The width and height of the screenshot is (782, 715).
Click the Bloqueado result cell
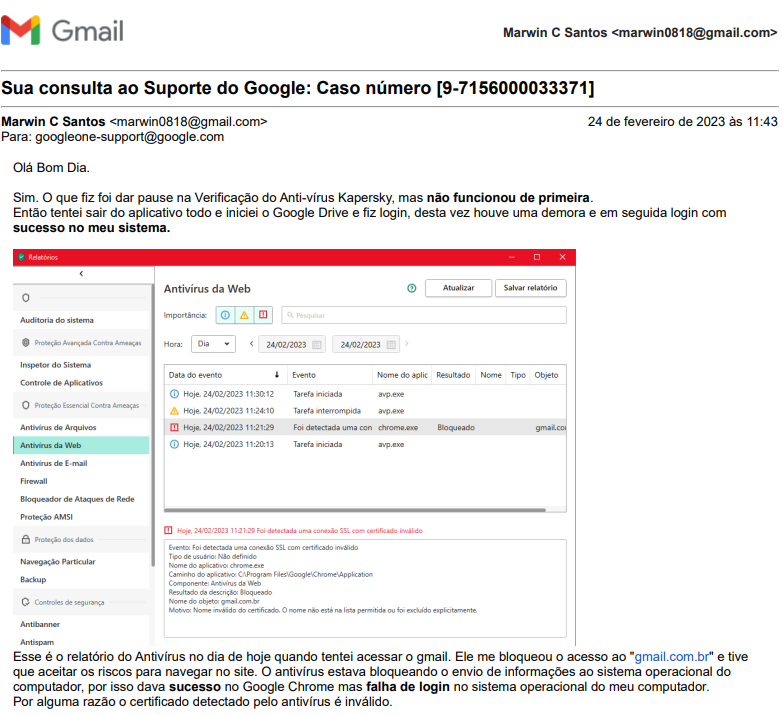(456, 427)
